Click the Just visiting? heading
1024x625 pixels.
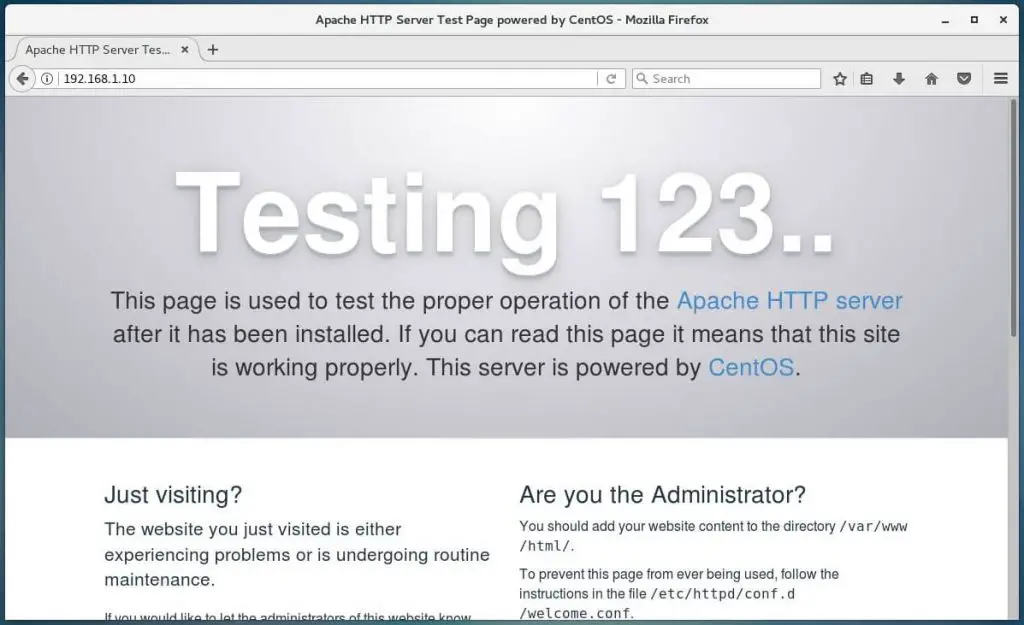click(x=173, y=494)
